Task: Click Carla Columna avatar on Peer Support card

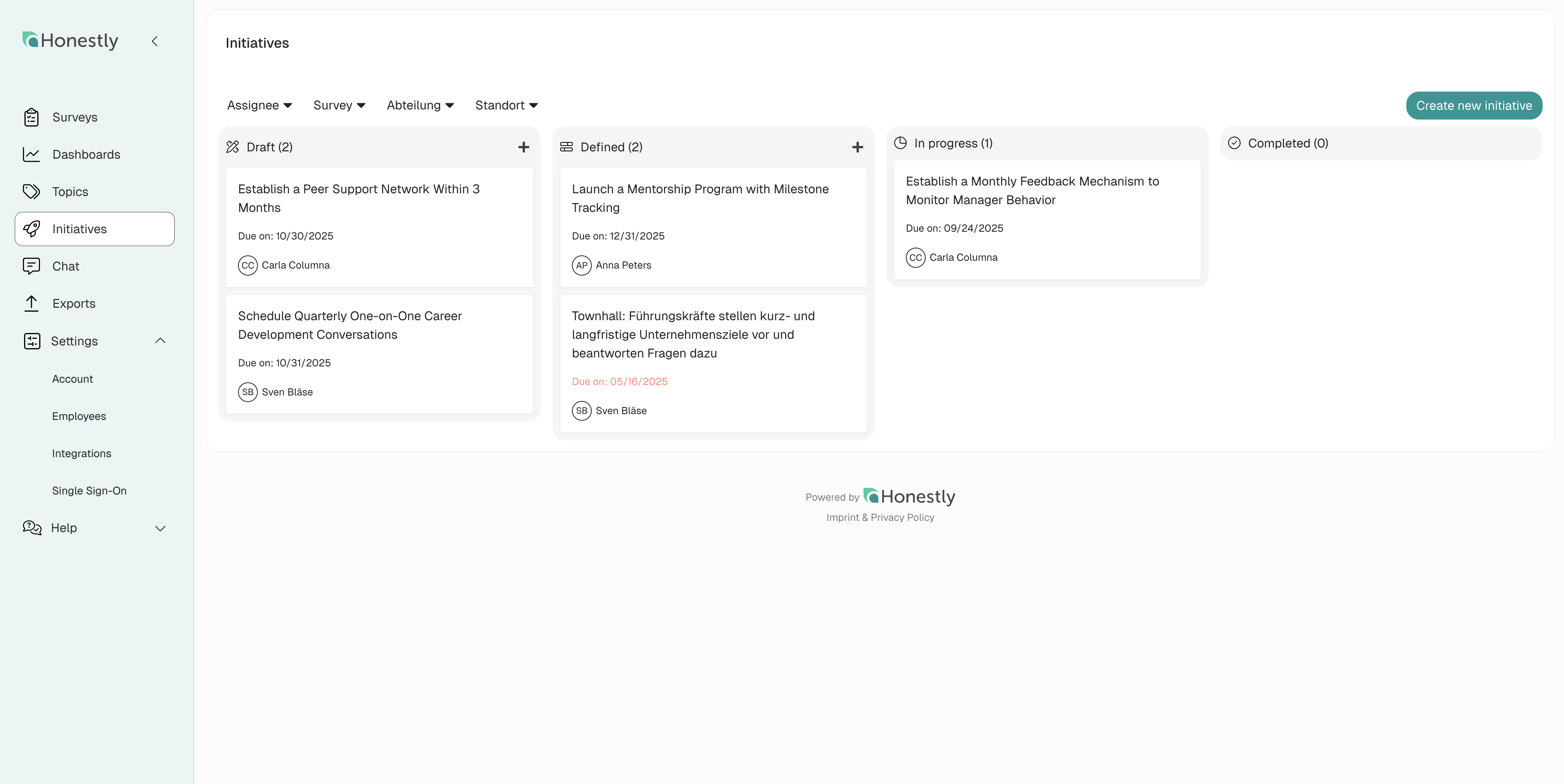Action: (248, 265)
